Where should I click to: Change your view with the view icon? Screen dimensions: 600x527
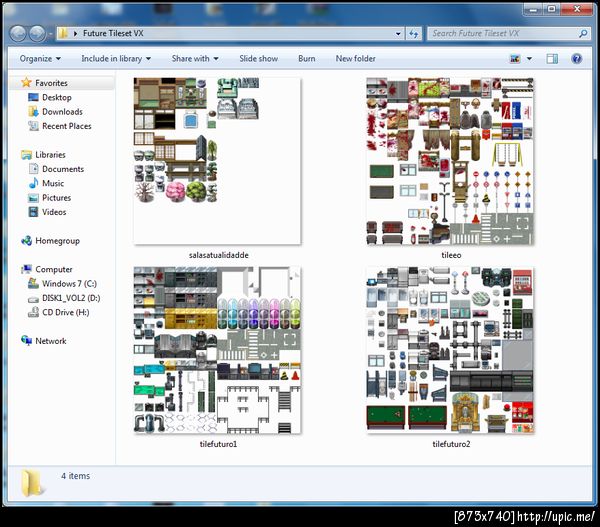(x=515, y=59)
